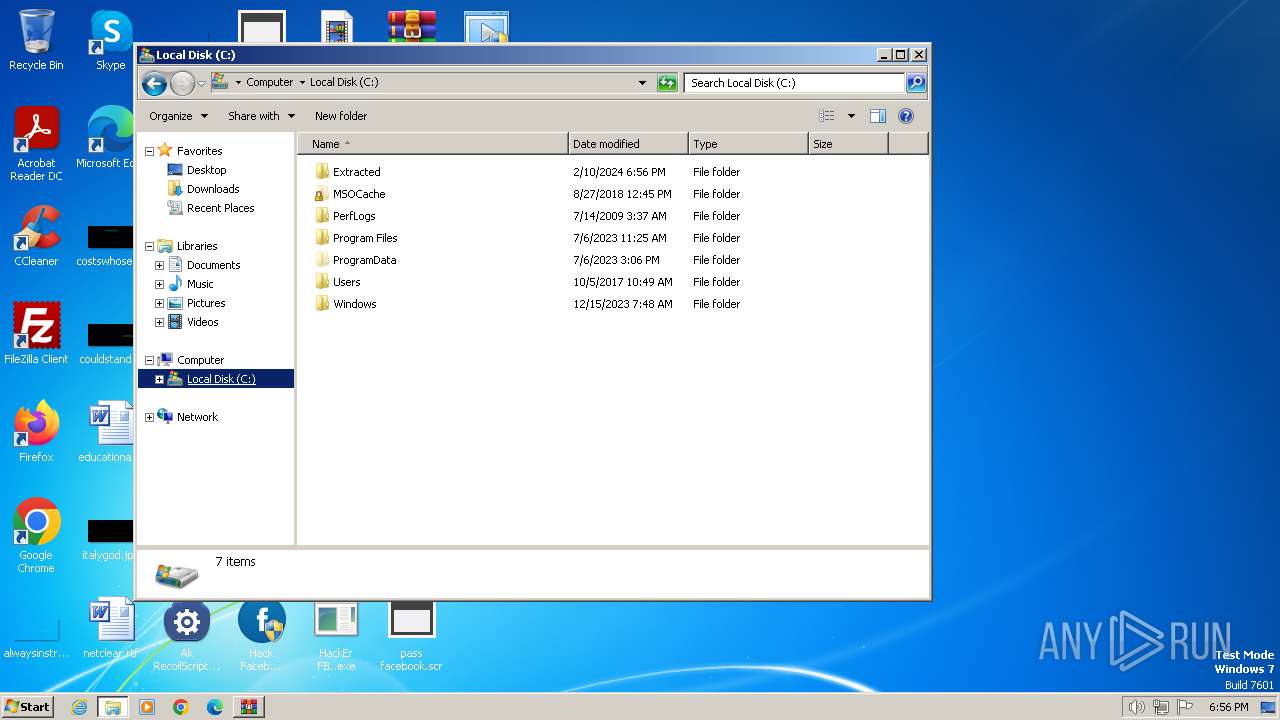Select the Users folder icon
Screen dimensions: 1280x720
322,282
